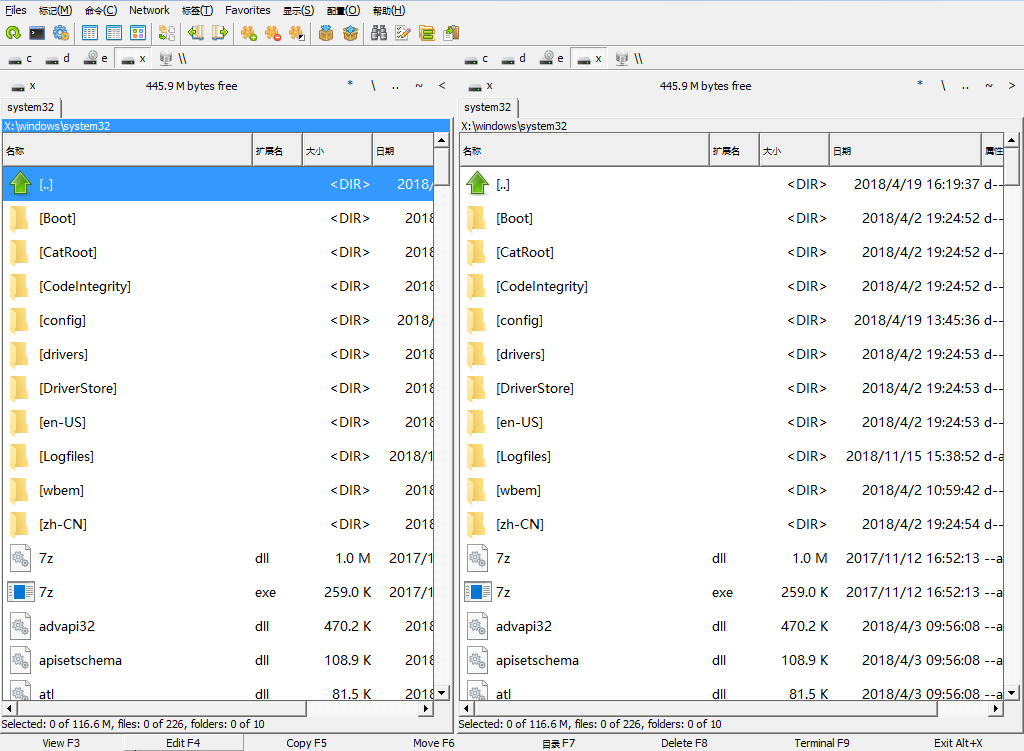This screenshot has height=751, width=1024.
Task: Open right panel drive dropdown showing x
Action: [x=481, y=86]
